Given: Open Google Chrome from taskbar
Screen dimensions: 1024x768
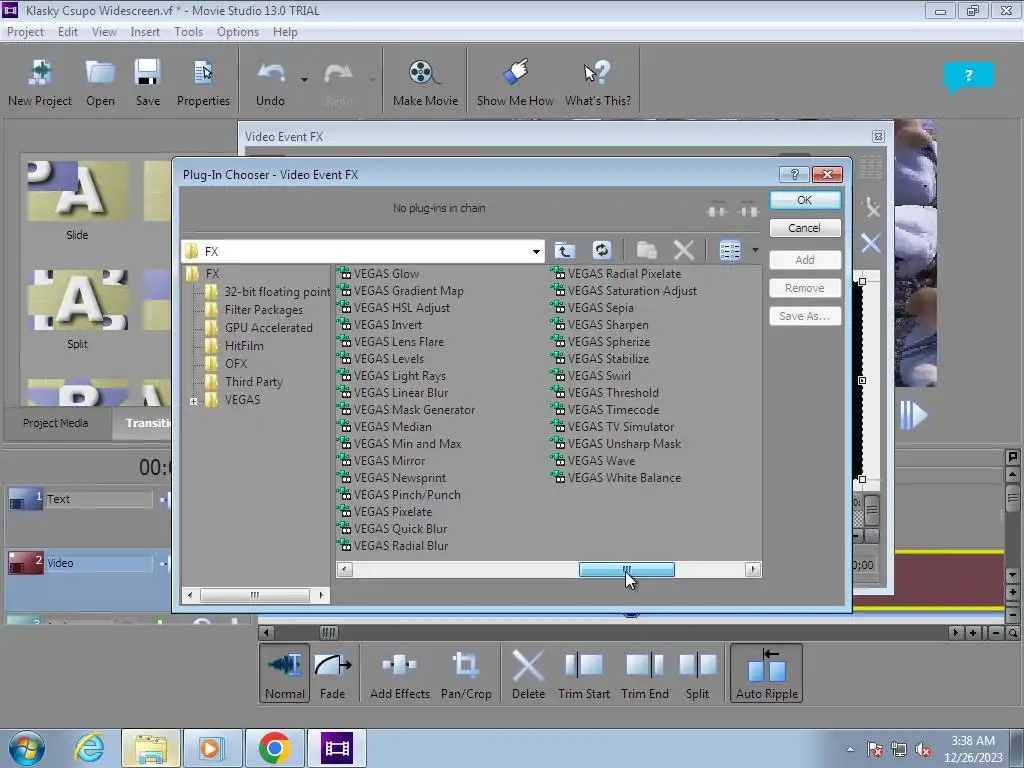Looking at the screenshot, I should click(x=274, y=748).
